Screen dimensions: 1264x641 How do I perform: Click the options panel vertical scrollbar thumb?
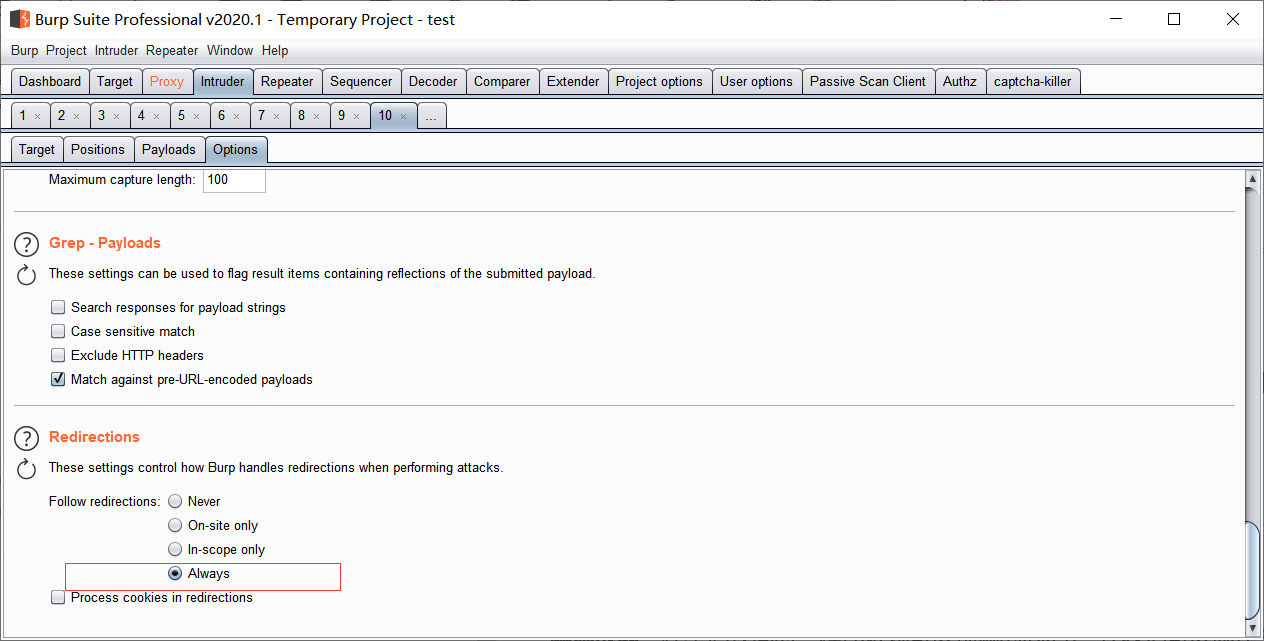pyautogui.click(x=1251, y=570)
